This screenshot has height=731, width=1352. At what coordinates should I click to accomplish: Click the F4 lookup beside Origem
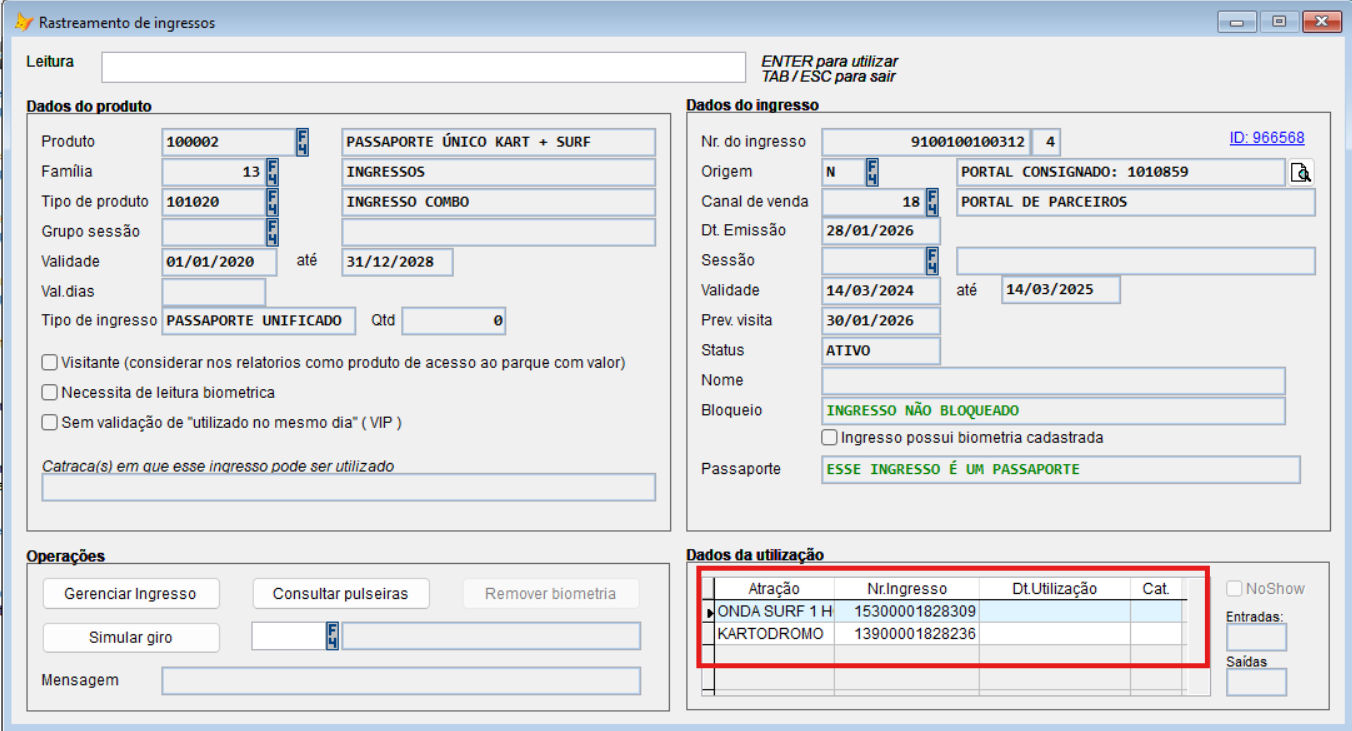coord(872,172)
